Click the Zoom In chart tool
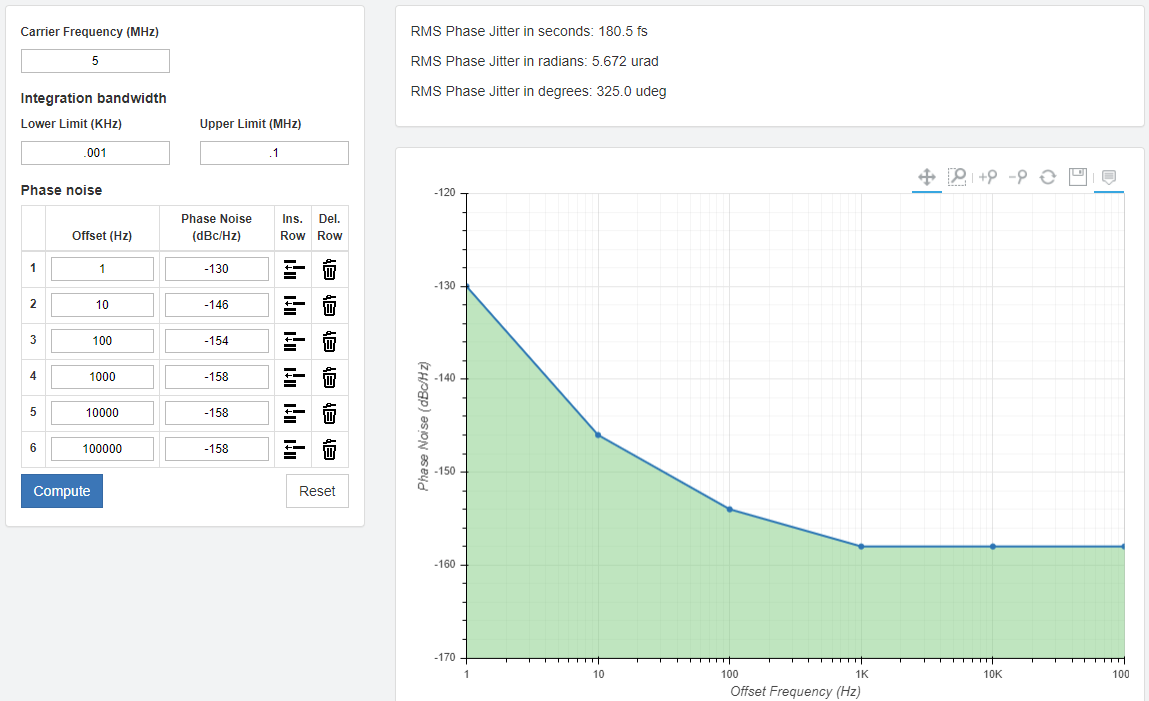This screenshot has width=1149, height=701. [988, 177]
